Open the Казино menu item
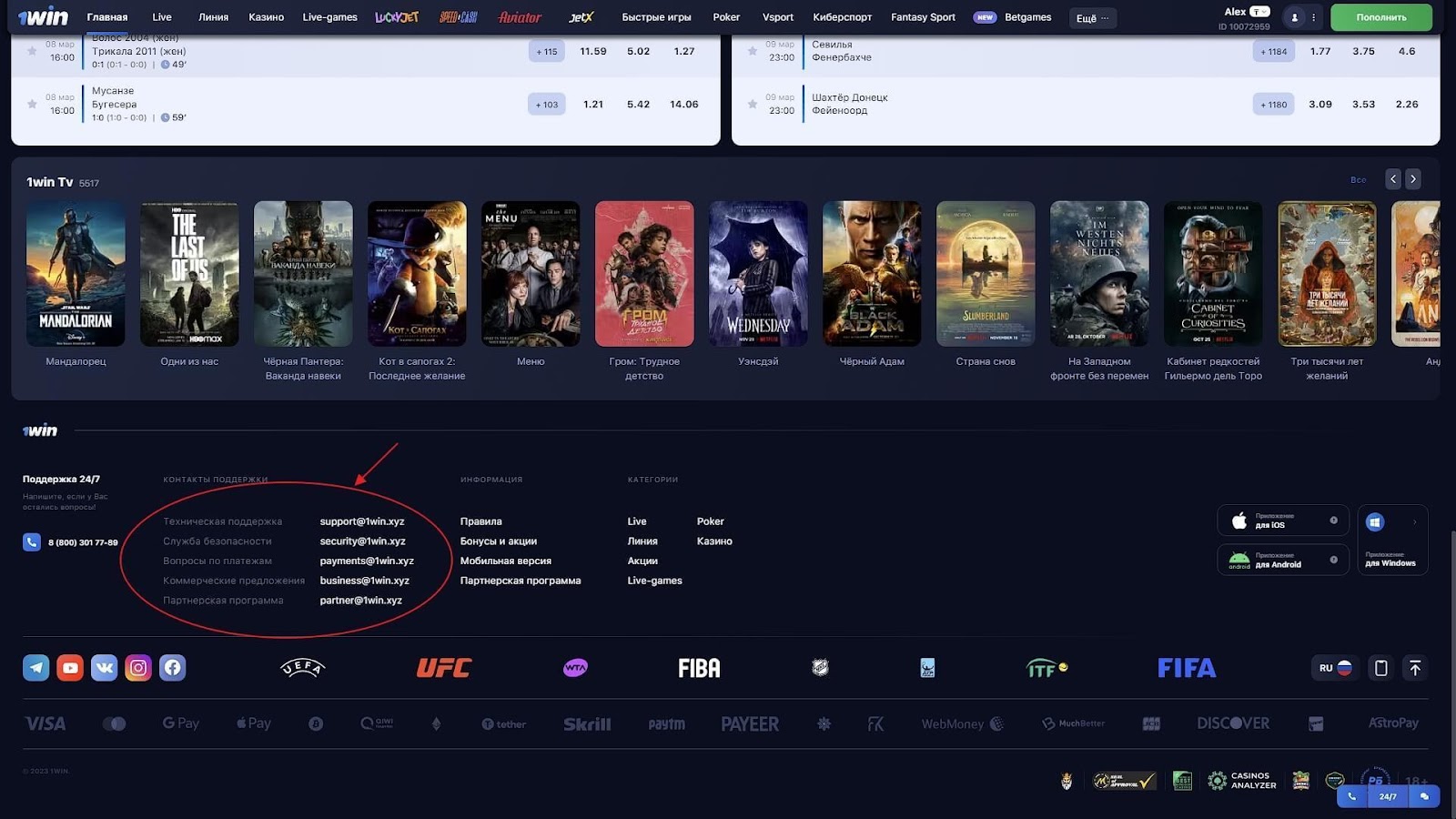1456x819 pixels. (267, 17)
